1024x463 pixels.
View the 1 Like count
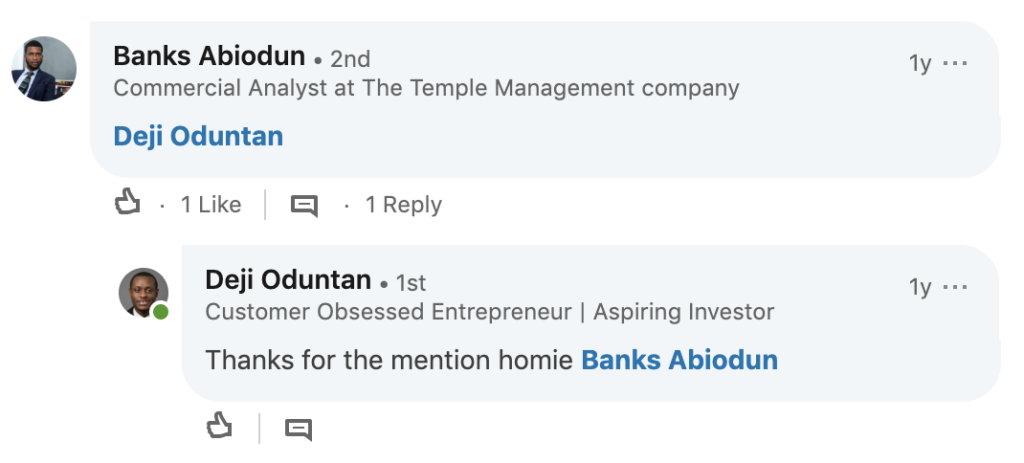tap(210, 205)
